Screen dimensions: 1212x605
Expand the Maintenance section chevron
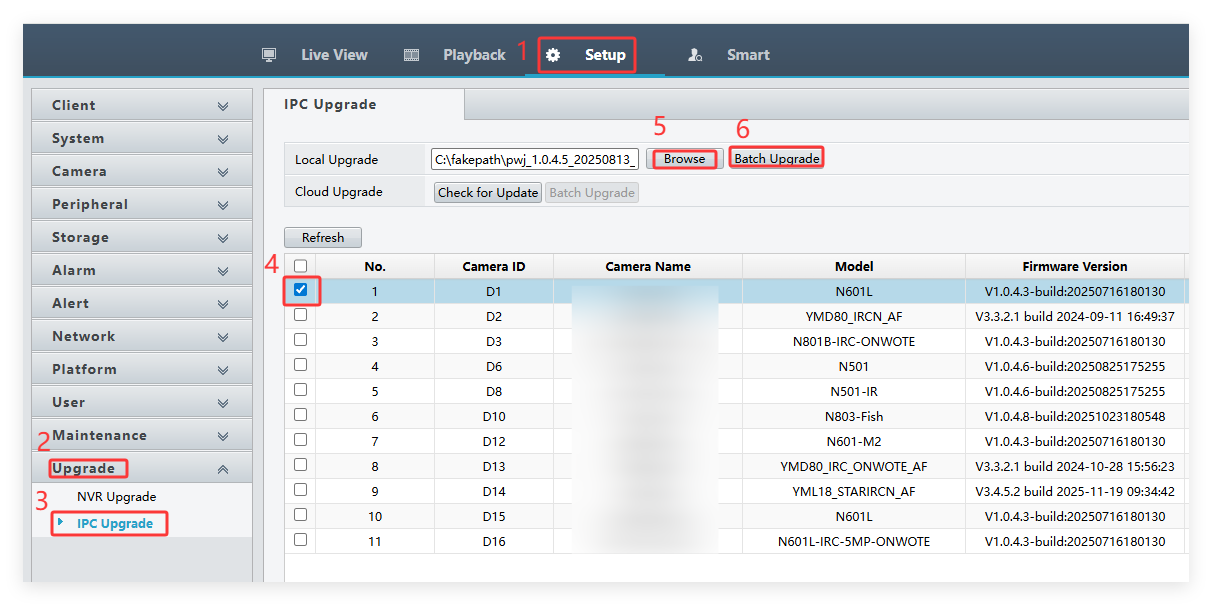[223, 436]
